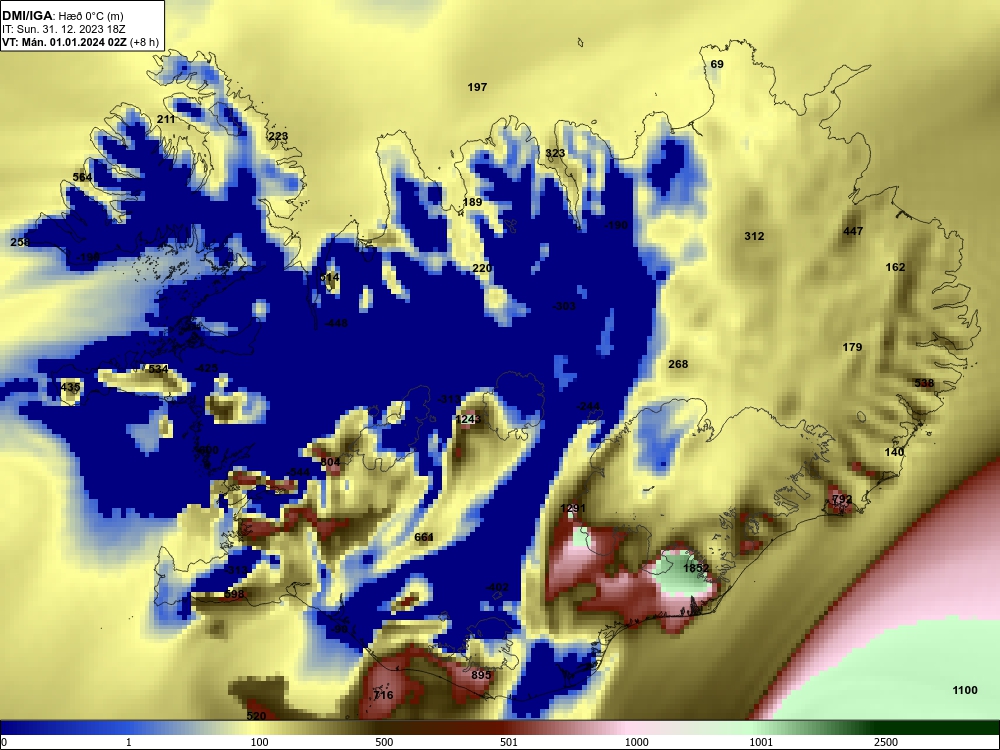Click the value 179 in the east

click(x=852, y=347)
